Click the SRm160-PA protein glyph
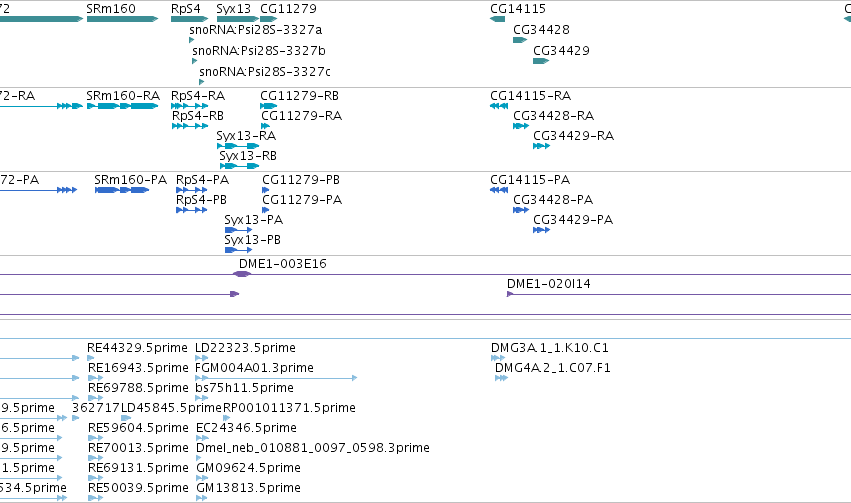 122,190
